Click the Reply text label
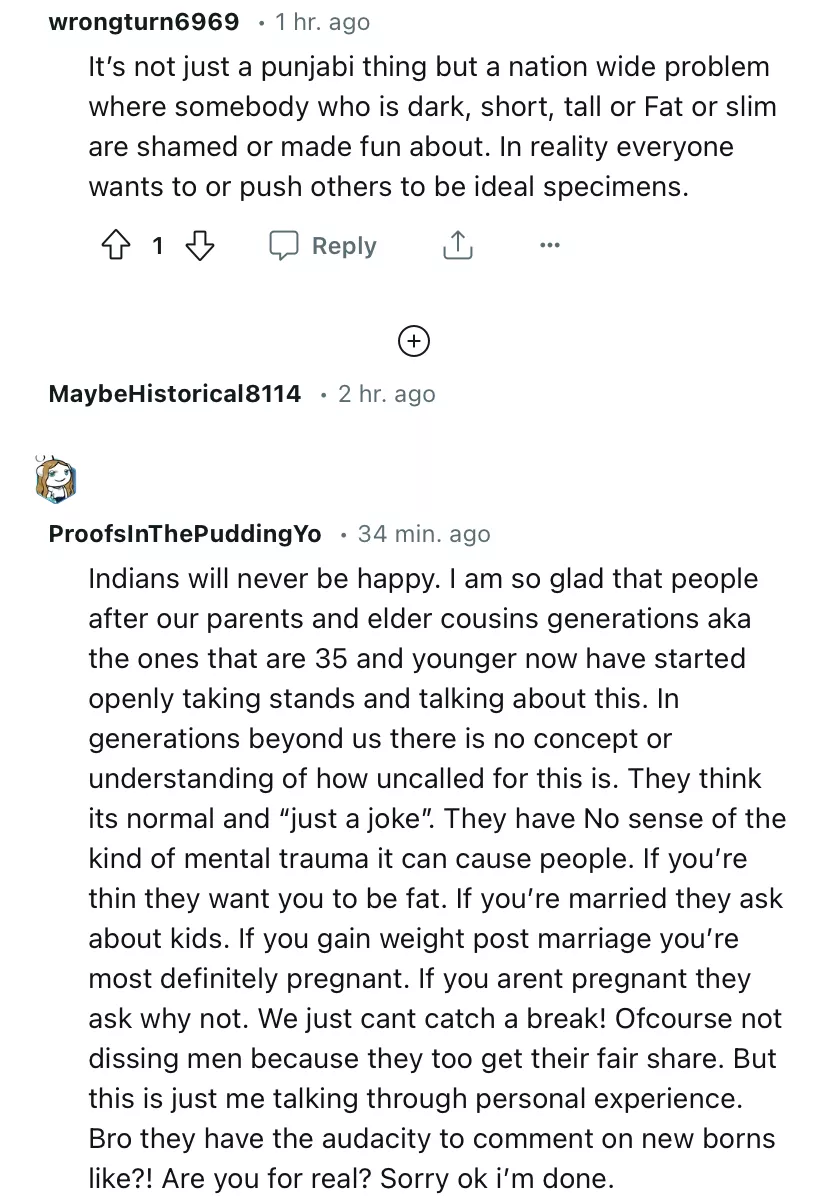Screen dimensions: 828x1198 tap(344, 246)
